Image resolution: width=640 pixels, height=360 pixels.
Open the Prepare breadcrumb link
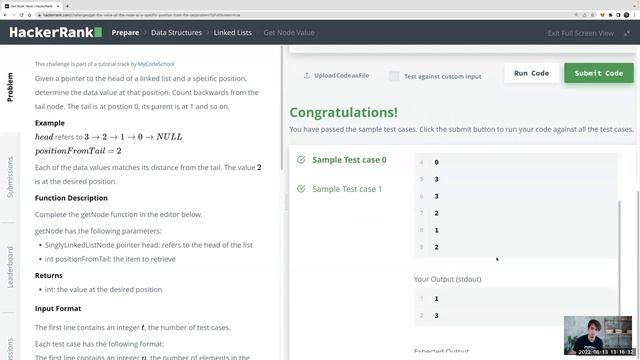pos(125,33)
